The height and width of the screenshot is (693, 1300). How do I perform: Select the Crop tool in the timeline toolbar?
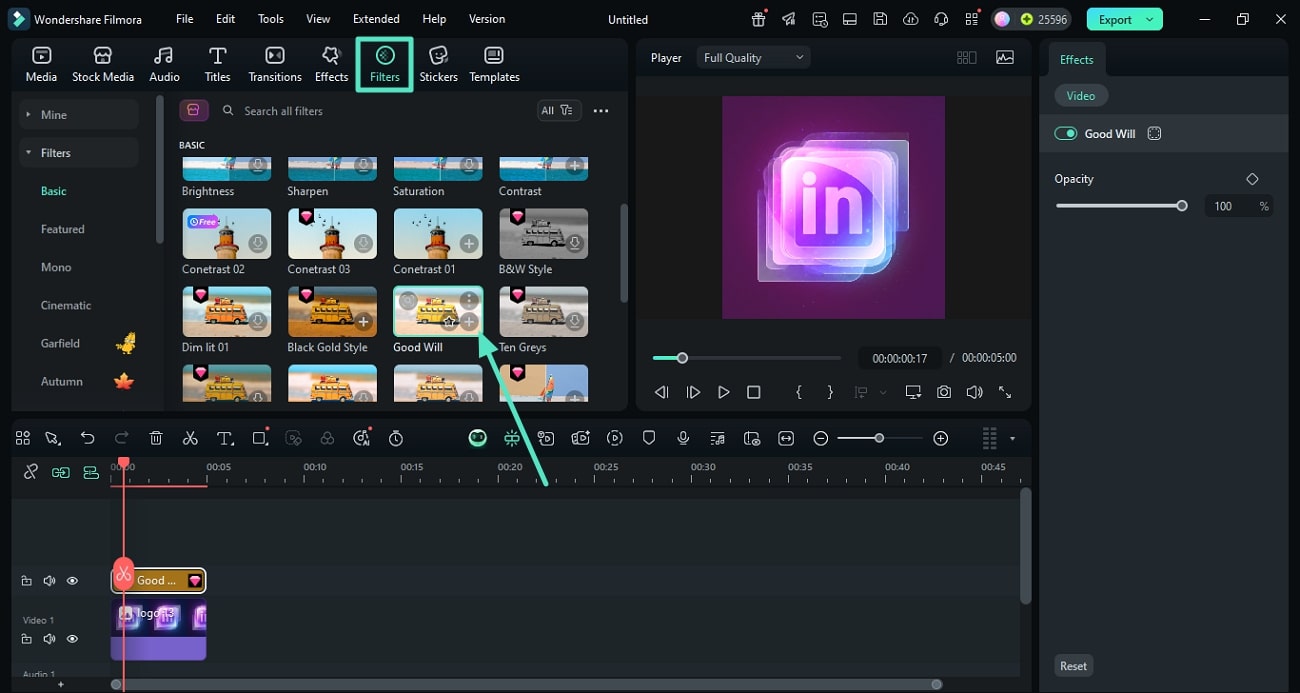tap(260, 438)
